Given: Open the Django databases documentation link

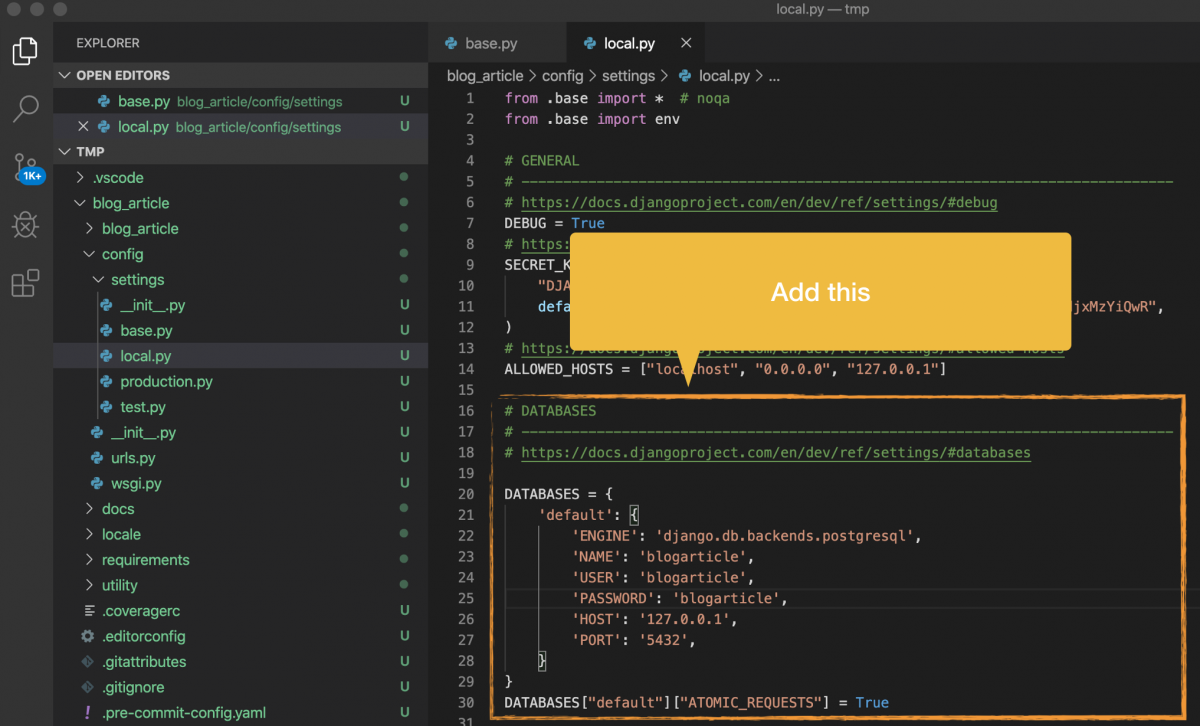Looking at the screenshot, I should [x=775, y=452].
